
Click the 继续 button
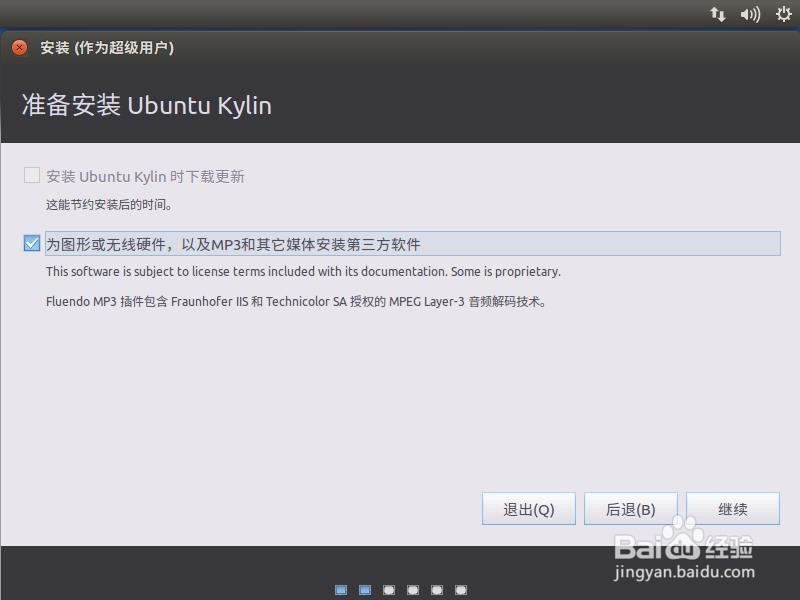tap(733, 509)
